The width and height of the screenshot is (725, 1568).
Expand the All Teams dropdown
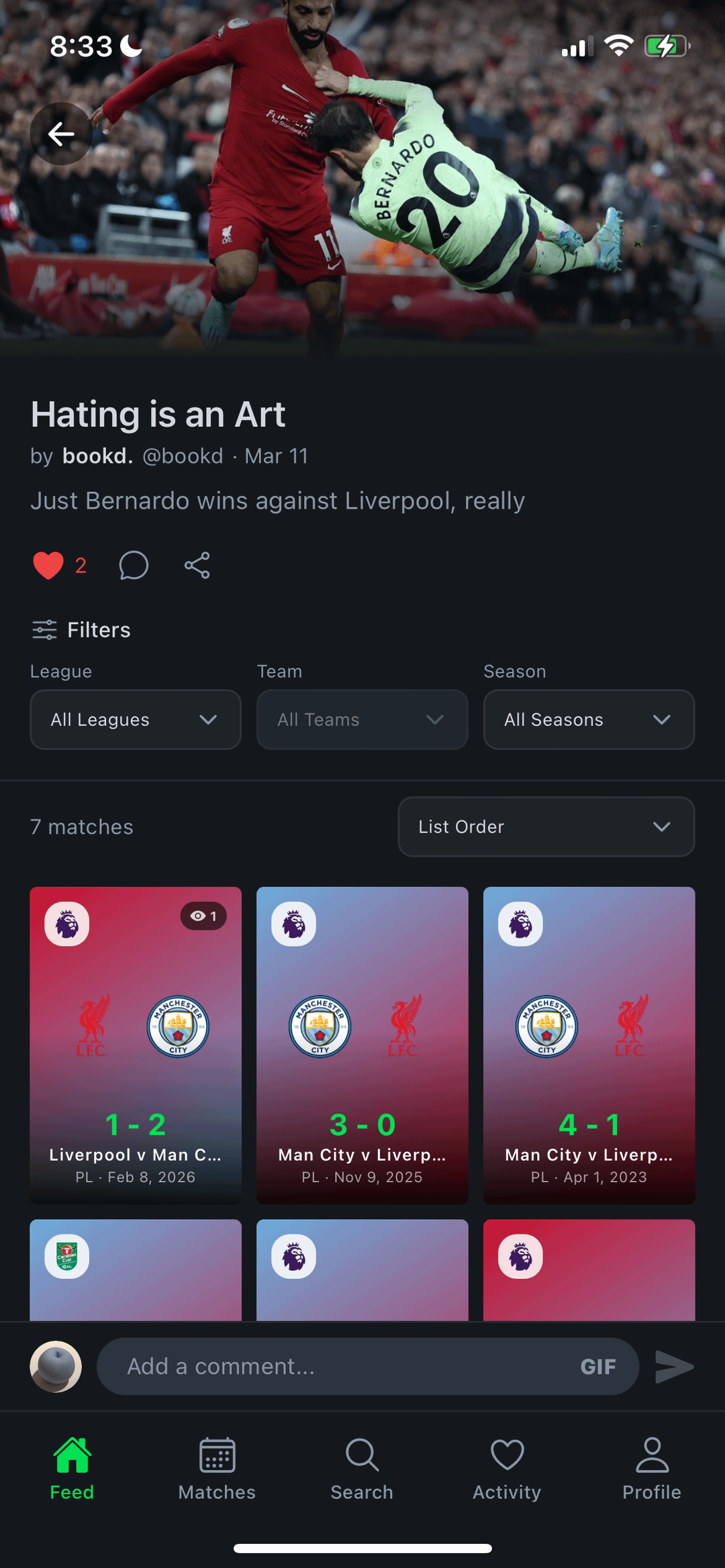coord(362,720)
